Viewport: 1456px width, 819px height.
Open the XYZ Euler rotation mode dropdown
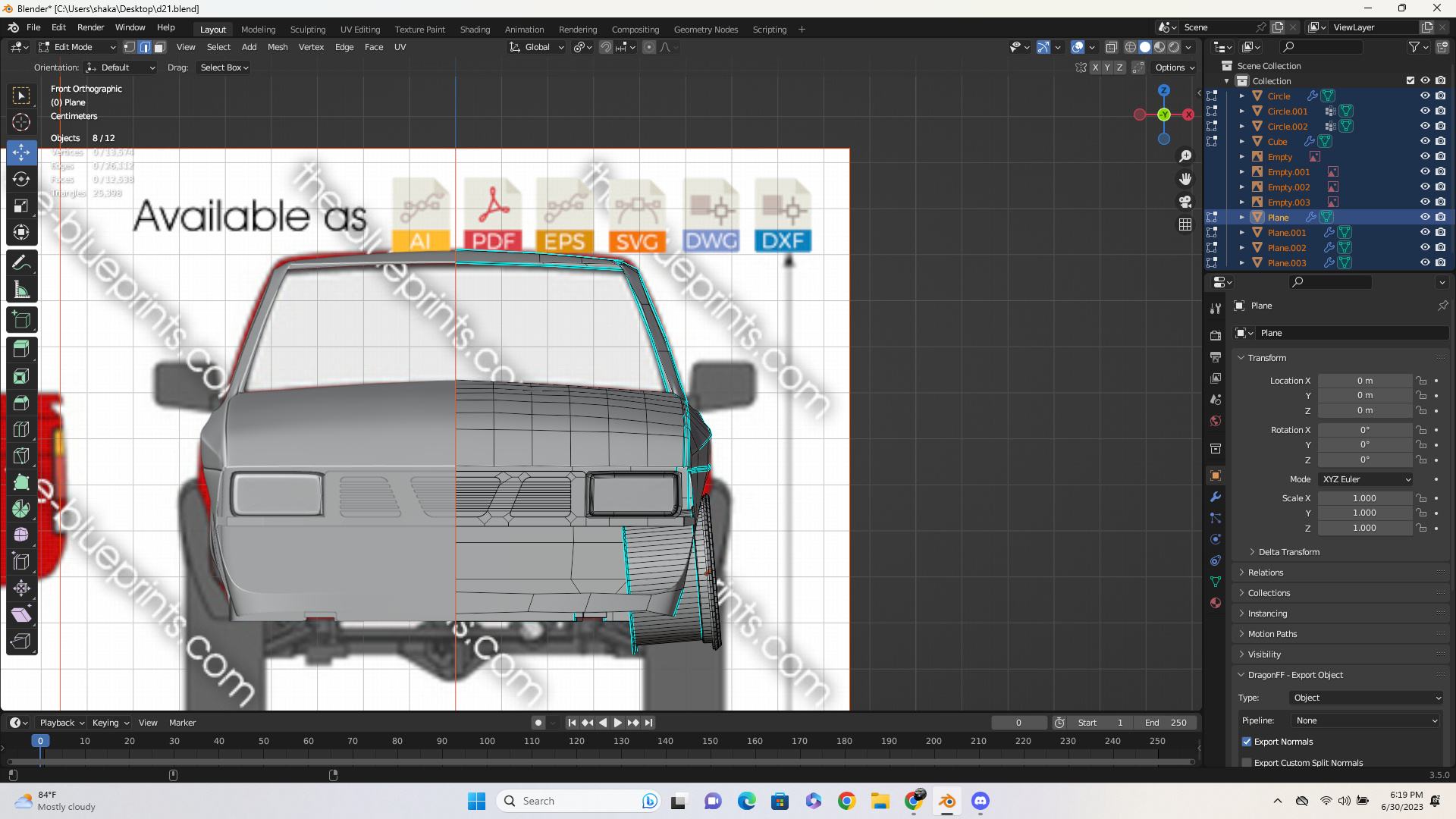pos(1366,479)
